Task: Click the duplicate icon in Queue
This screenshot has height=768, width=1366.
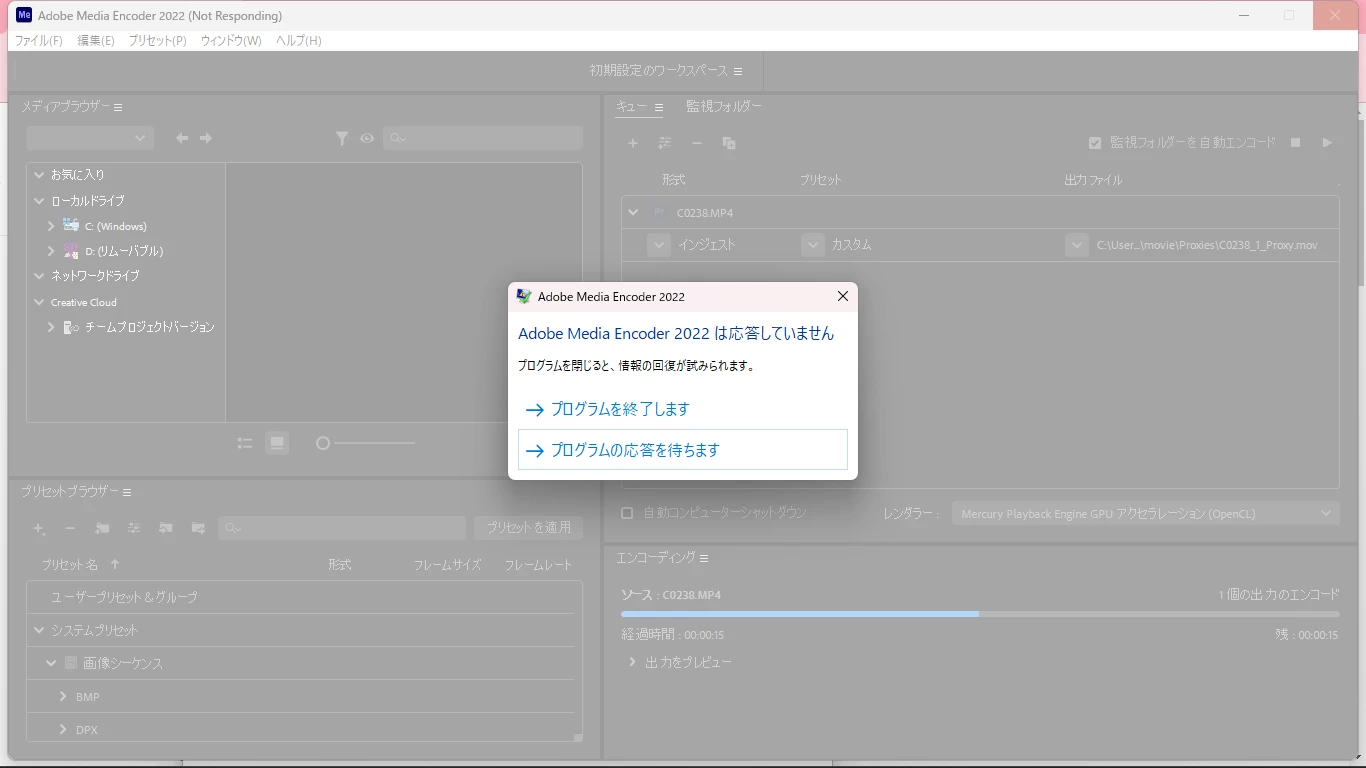Action: (x=729, y=143)
